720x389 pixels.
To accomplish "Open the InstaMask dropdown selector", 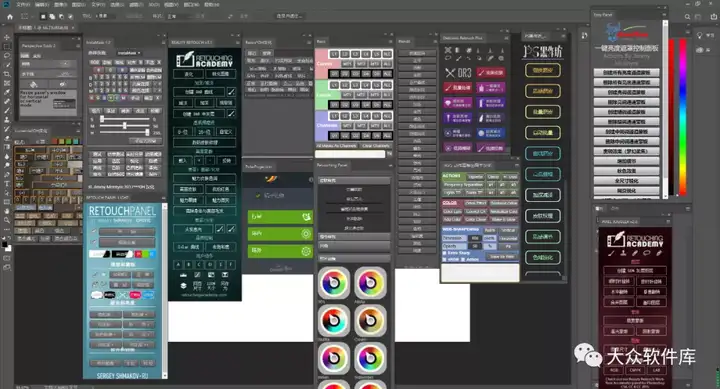I will pyautogui.click(x=129, y=53).
